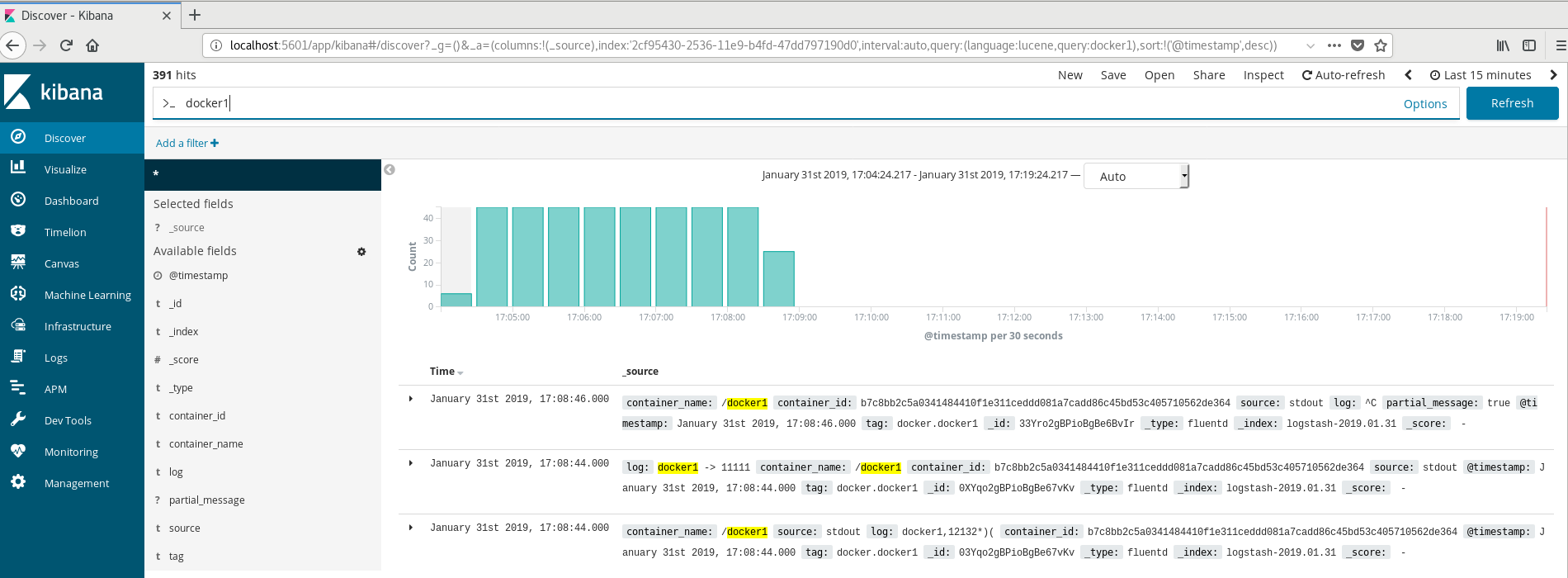1568x578 pixels.
Task: Click the browser back button
Action: (x=13, y=45)
